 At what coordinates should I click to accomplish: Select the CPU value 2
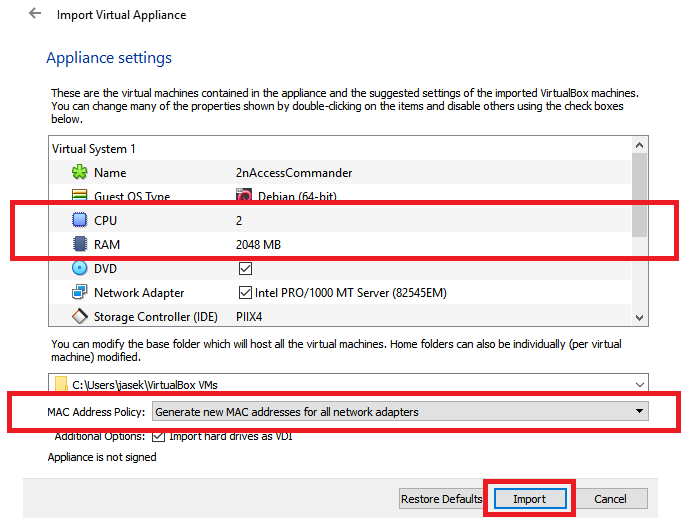tap(239, 220)
